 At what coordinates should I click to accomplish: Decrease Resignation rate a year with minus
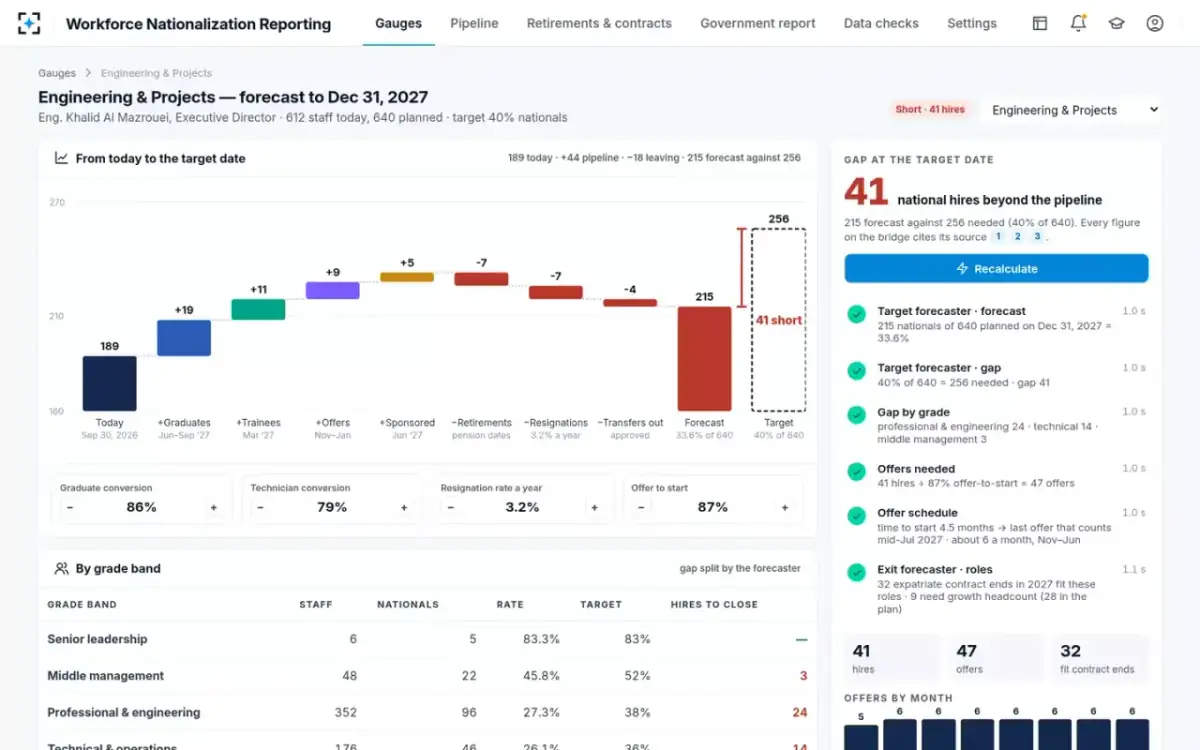pyautogui.click(x=450, y=508)
